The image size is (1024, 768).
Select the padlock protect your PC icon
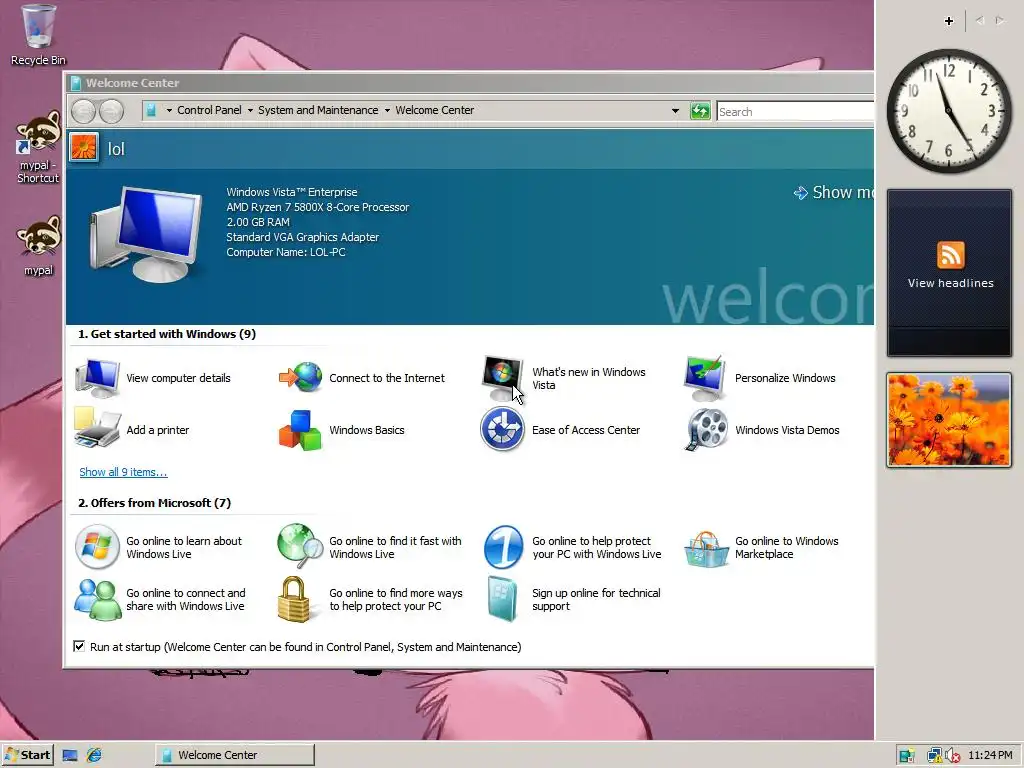point(293,599)
